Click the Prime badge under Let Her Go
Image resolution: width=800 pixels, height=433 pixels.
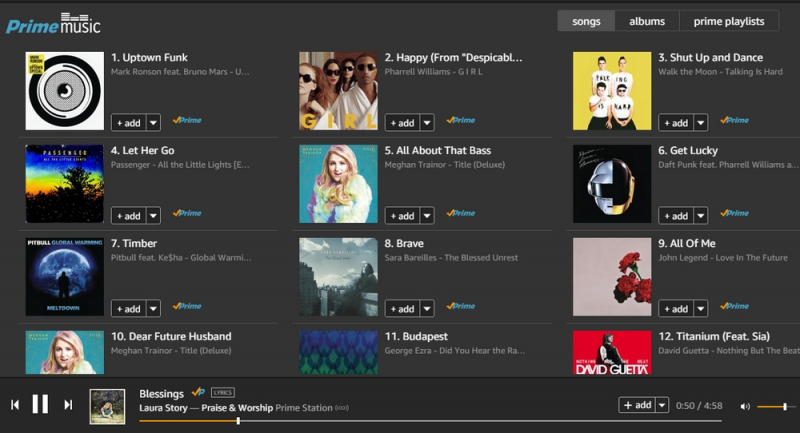pyautogui.click(x=187, y=213)
